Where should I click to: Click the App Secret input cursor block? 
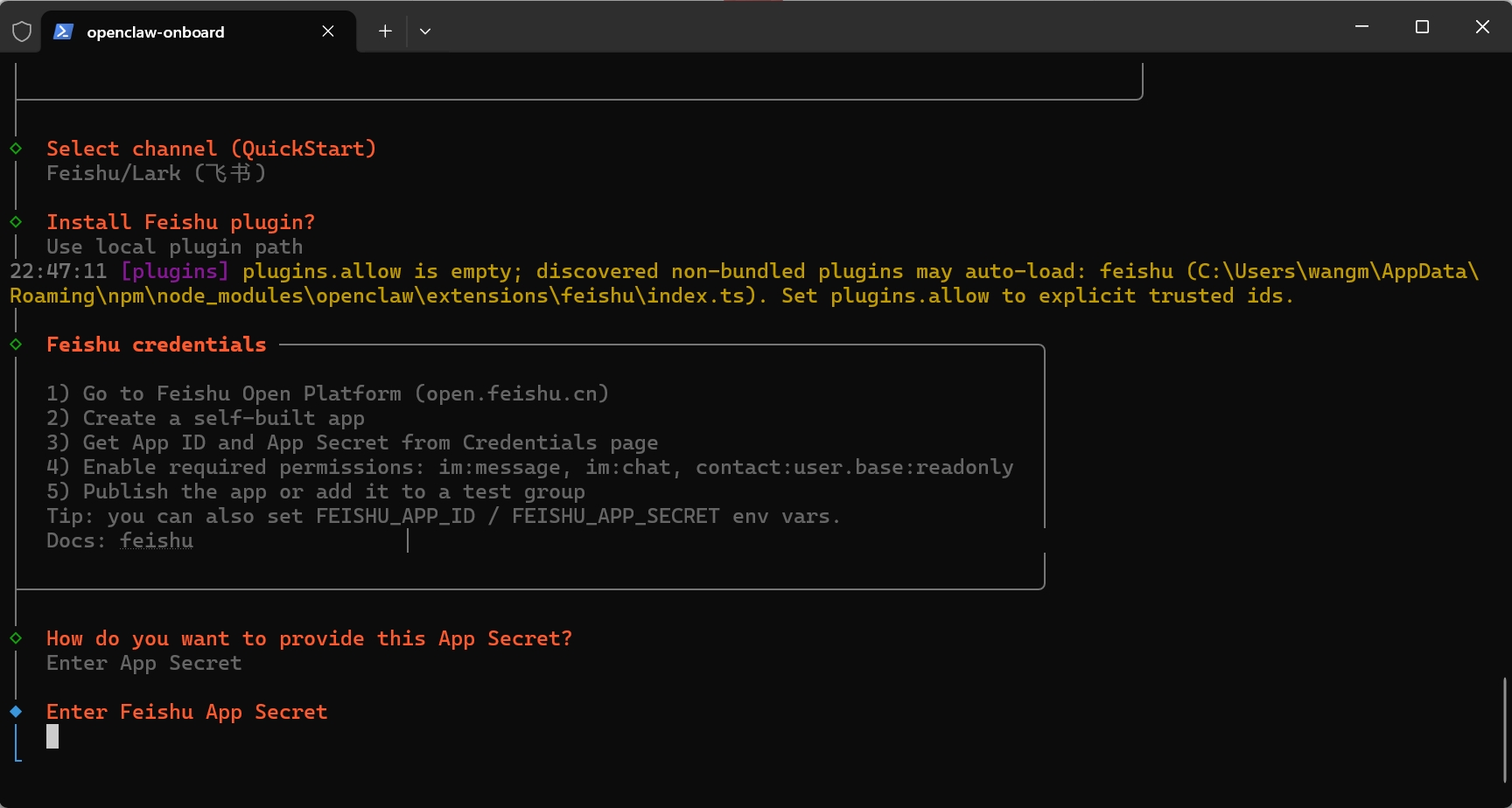(x=52, y=736)
